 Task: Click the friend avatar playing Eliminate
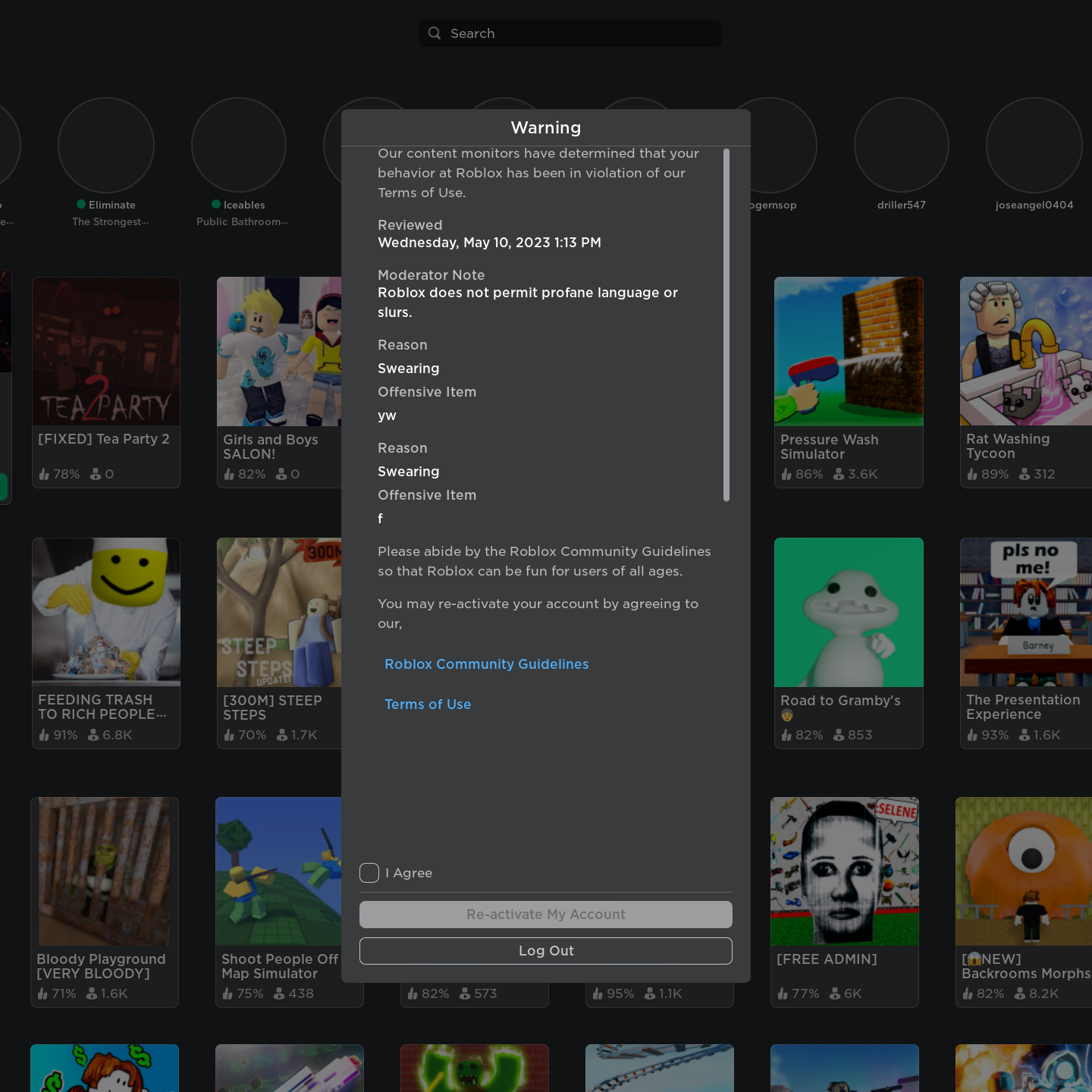coord(106,145)
